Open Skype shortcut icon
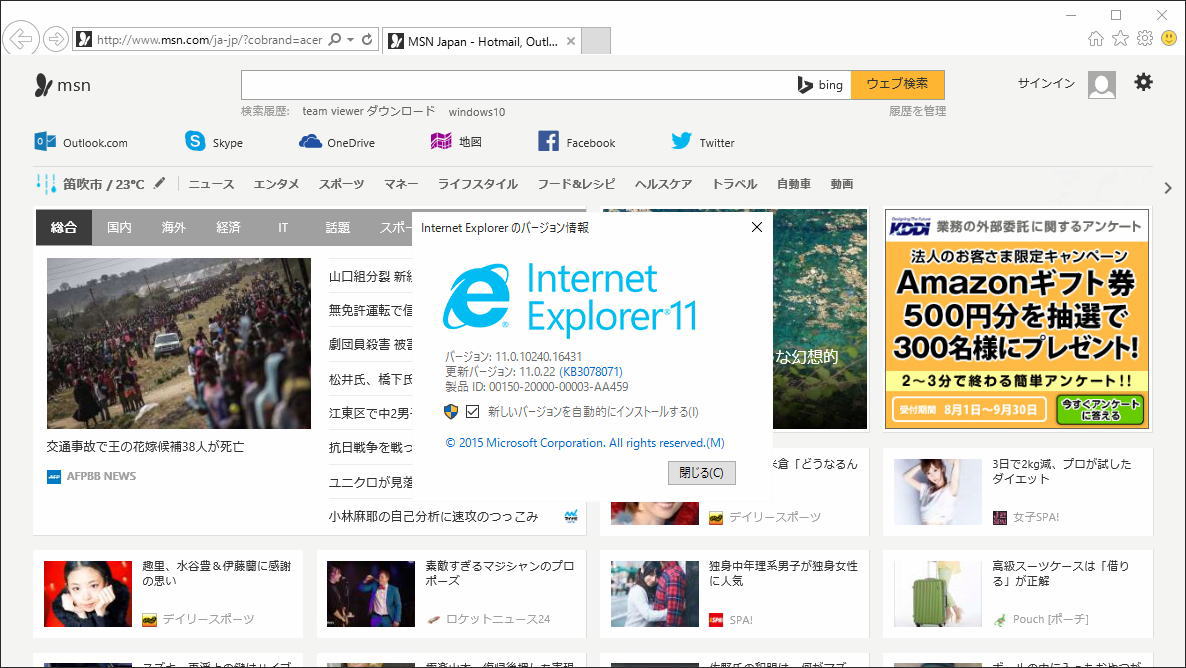The width and height of the screenshot is (1186, 668). (195, 141)
